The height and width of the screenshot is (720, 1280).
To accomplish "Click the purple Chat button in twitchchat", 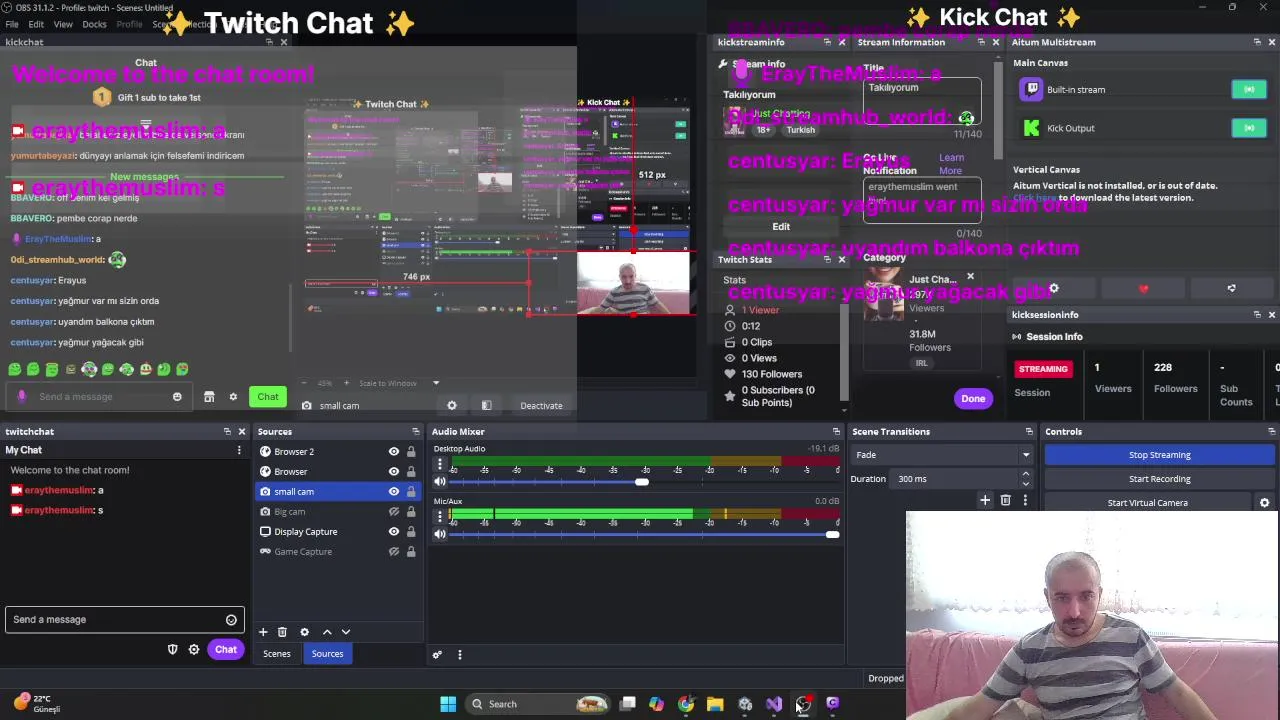I will click(226, 650).
